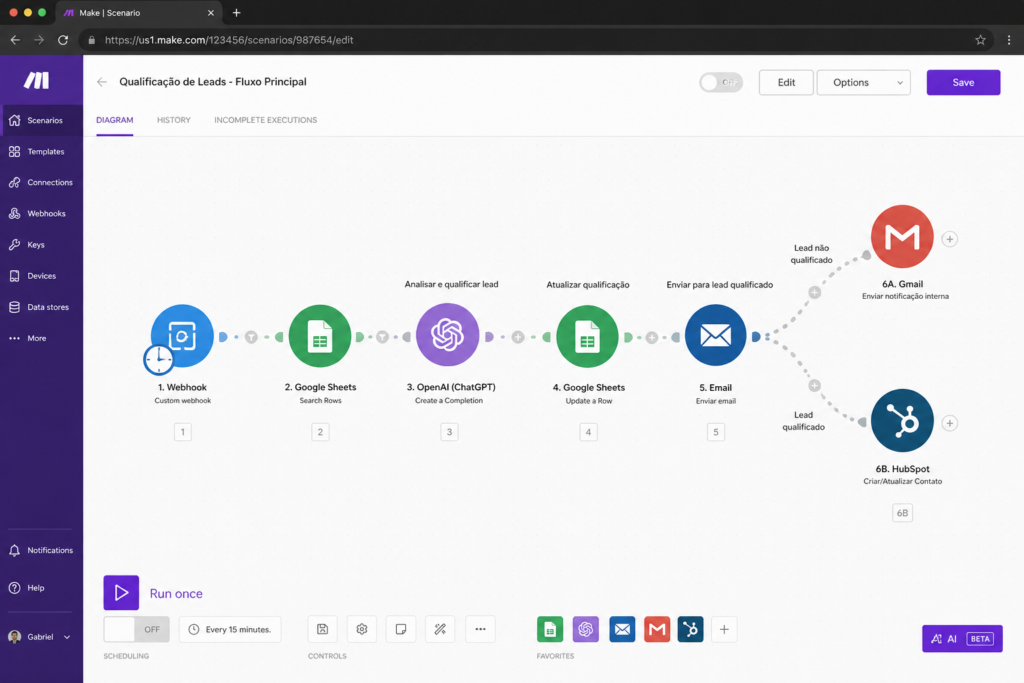Viewport: 1024px width, 683px height.
Task: Add OpenAI from favorites
Action: coord(586,629)
